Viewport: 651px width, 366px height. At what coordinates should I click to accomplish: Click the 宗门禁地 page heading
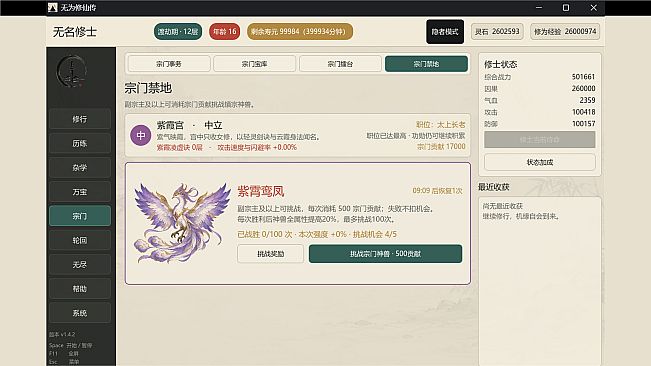click(148, 88)
